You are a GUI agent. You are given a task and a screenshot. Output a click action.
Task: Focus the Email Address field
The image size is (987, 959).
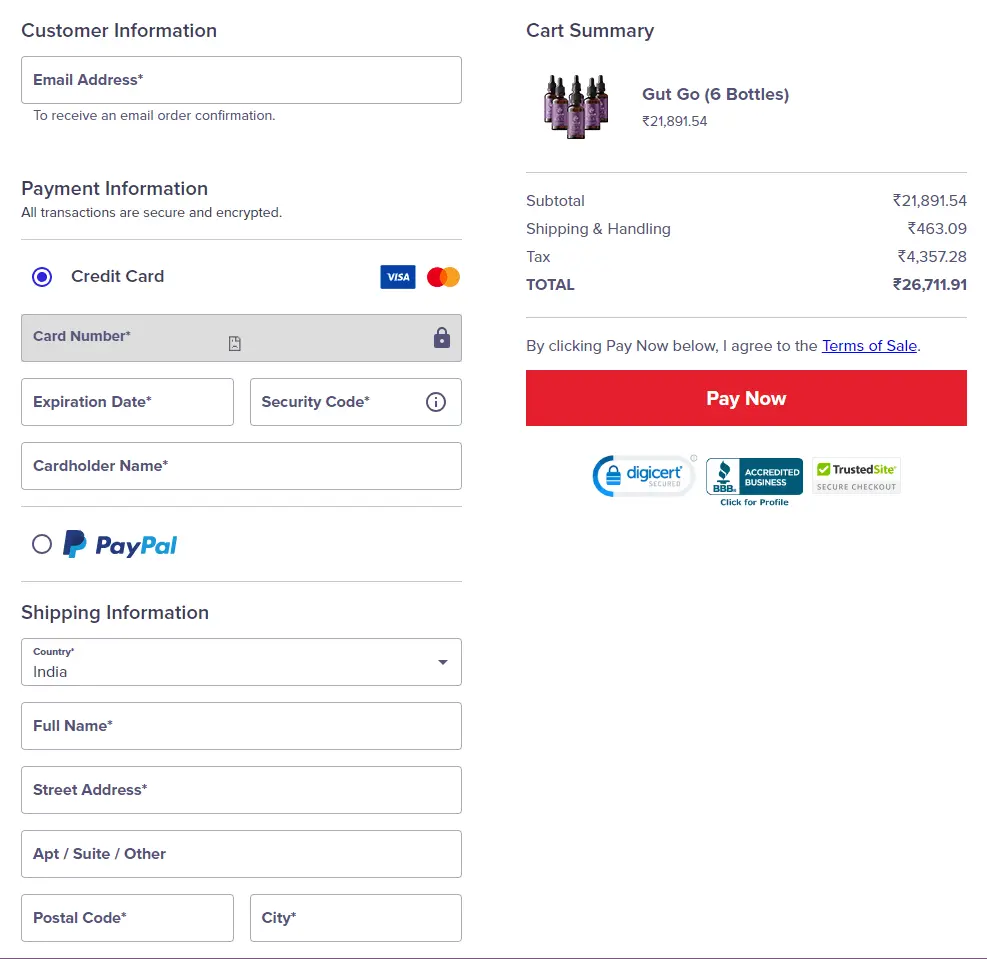241,80
